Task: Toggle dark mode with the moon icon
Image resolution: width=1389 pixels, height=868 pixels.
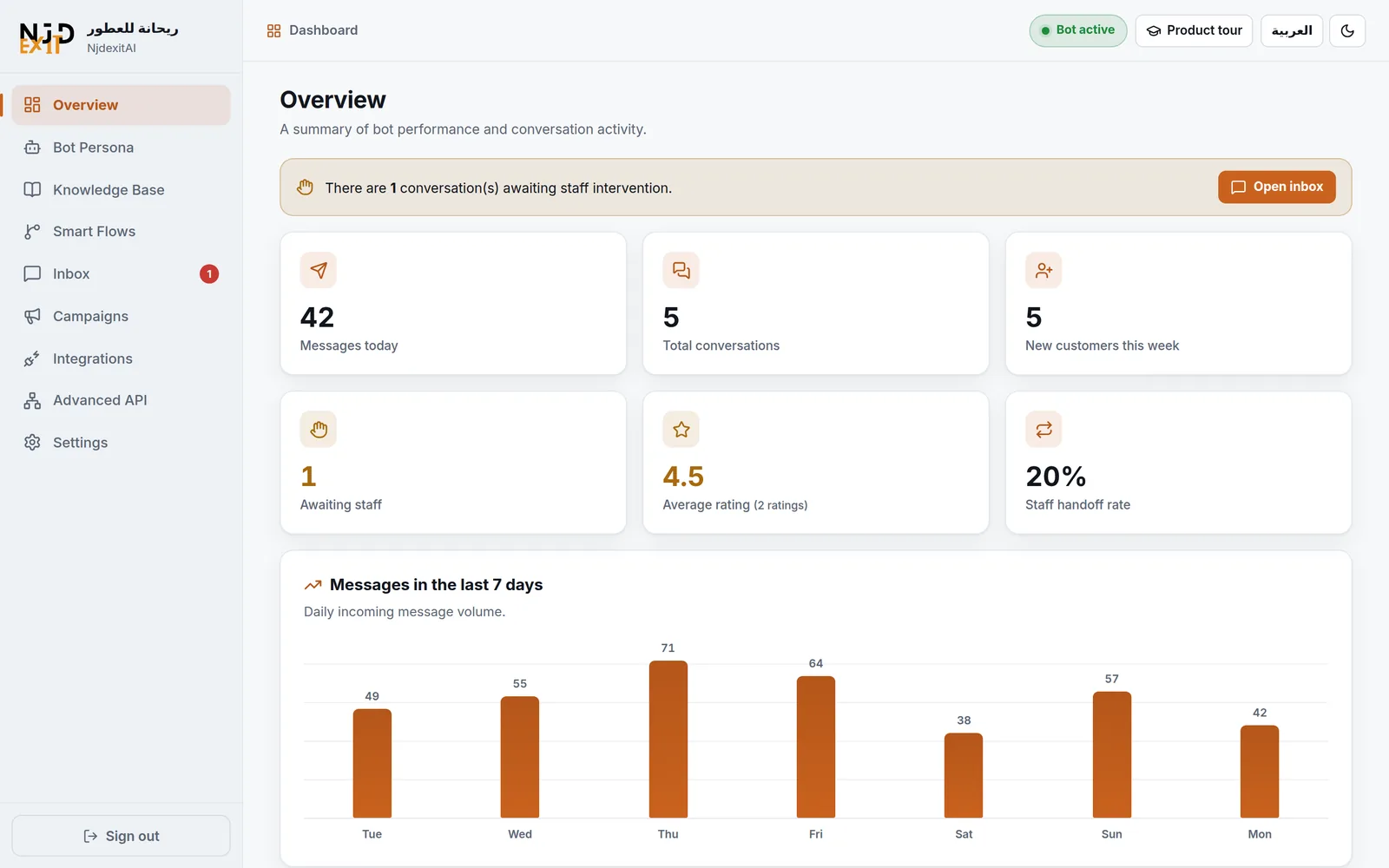Action: tap(1347, 30)
